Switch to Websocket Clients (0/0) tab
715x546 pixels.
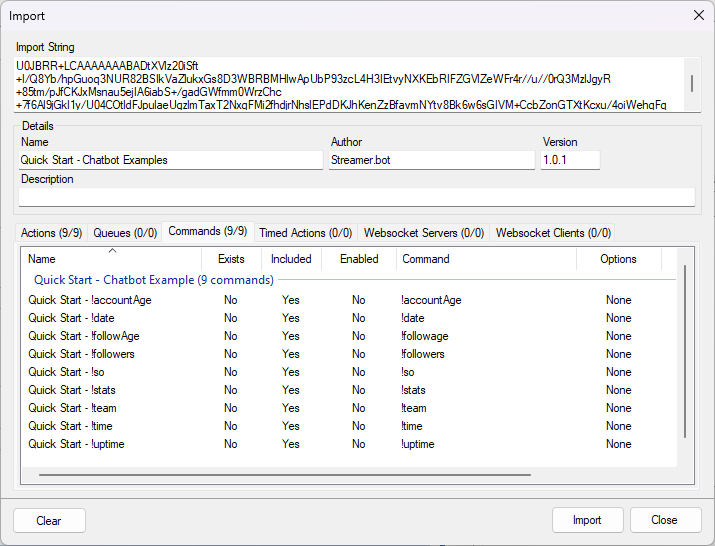coord(553,233)
